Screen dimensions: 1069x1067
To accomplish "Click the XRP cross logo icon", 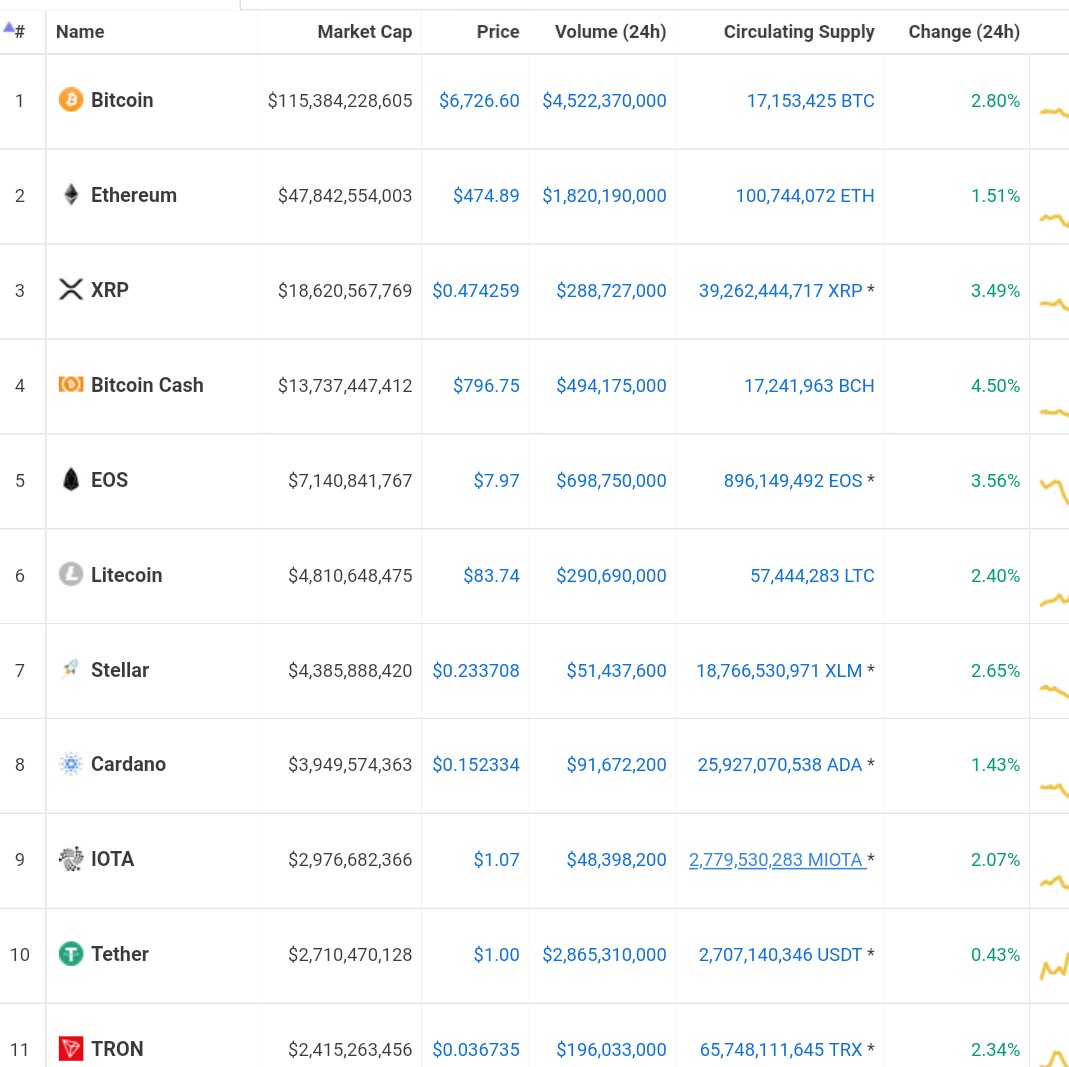I will point(71,290).
